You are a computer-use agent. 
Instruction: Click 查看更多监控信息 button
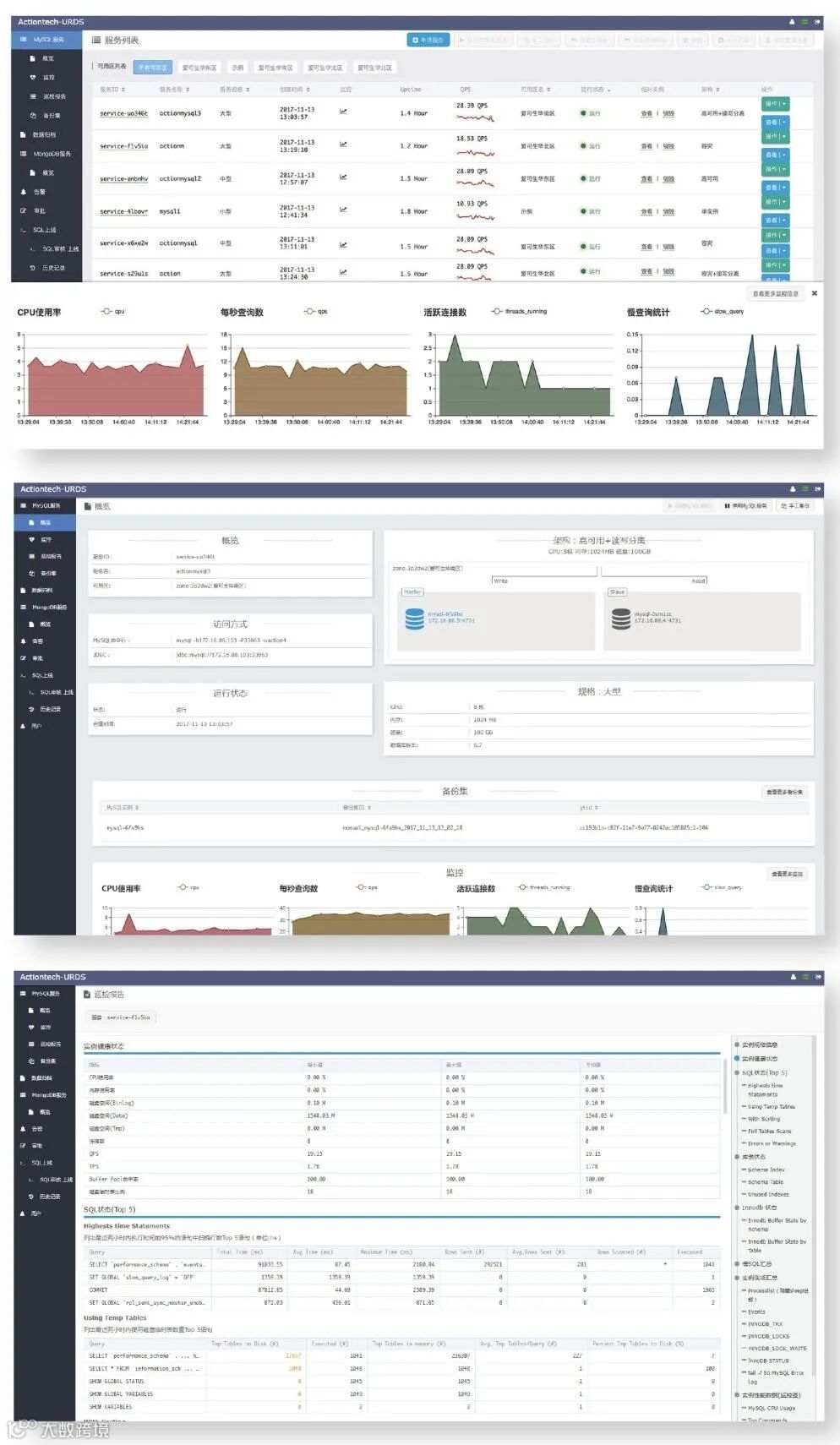coord(776,294)
